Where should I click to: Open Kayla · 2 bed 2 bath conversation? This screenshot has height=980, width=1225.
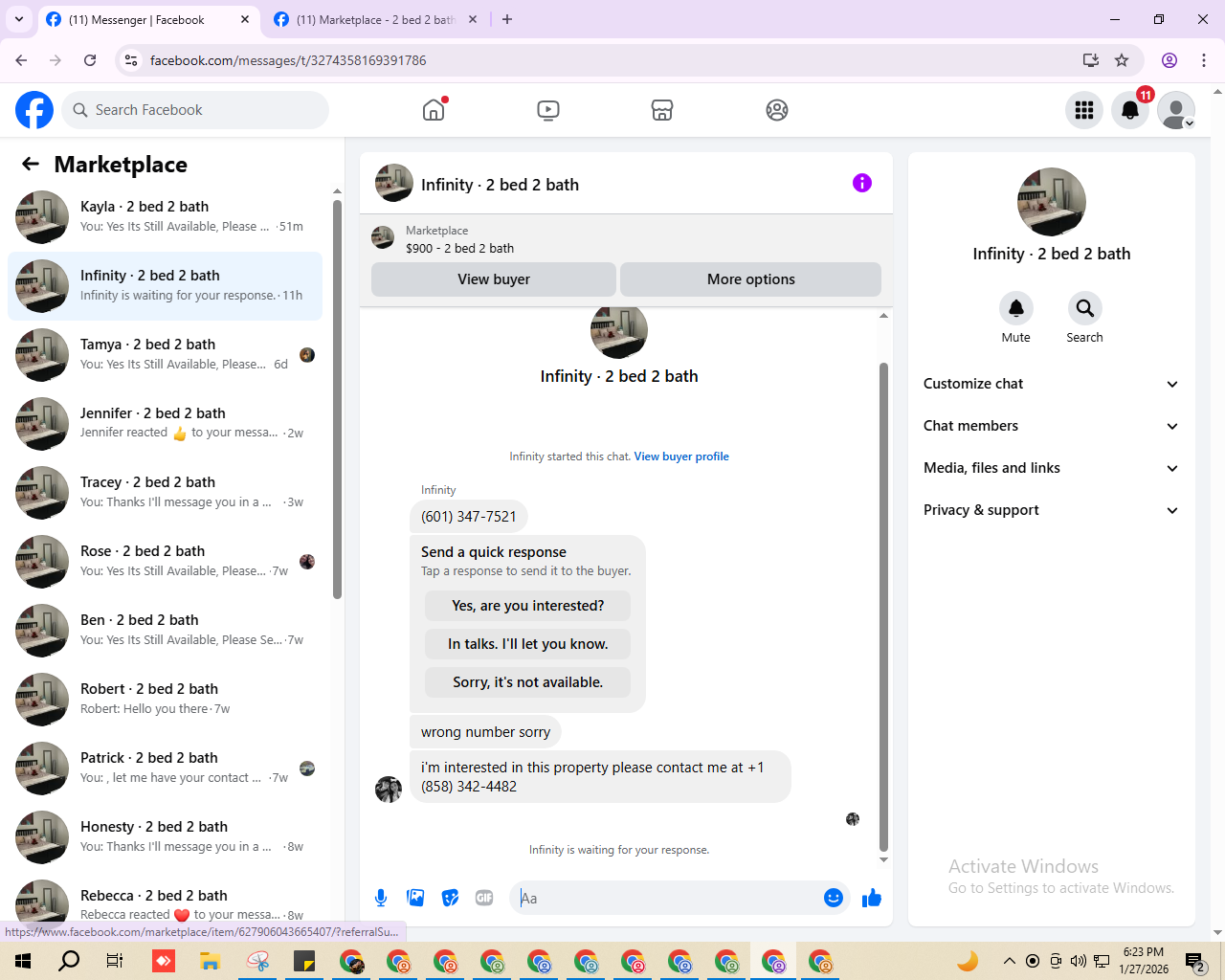(x=166, y=217)
